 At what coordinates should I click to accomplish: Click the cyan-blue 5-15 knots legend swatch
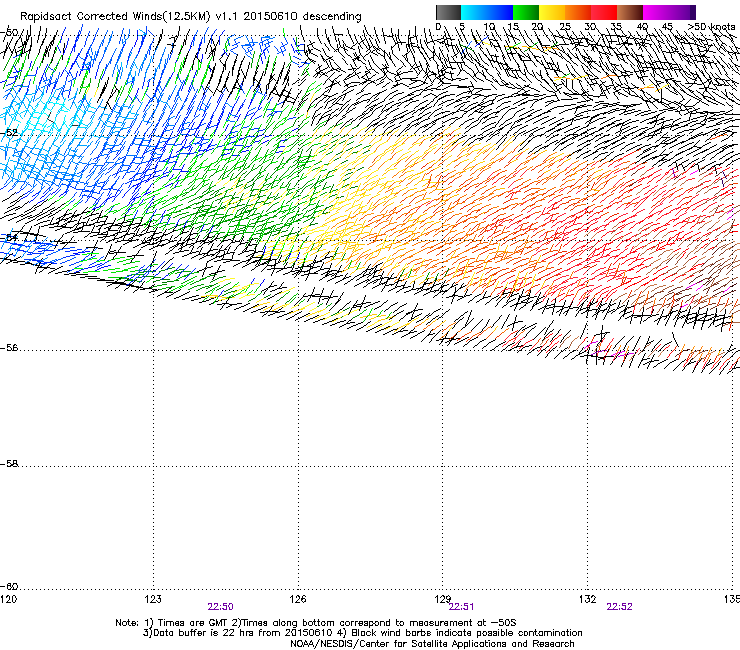[x=487, y=12]
